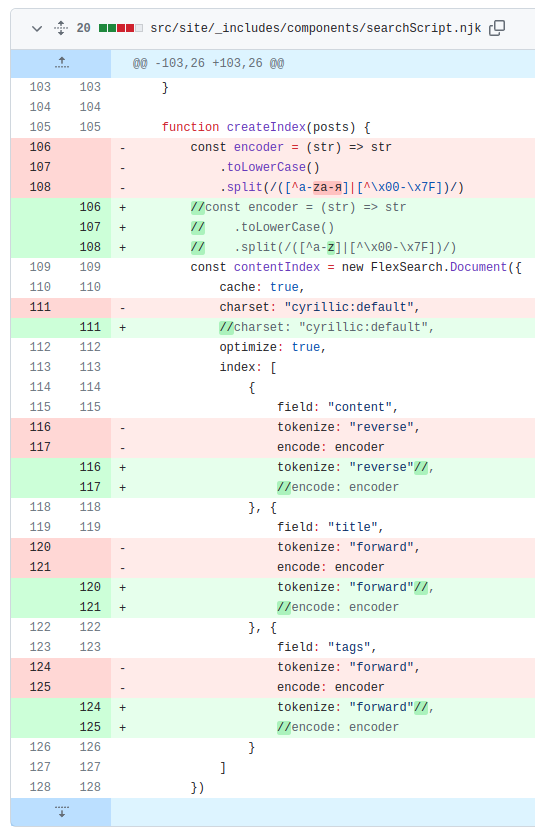Expand hidden lines below line 128
535x837 pixels.
tap(61, 812)
